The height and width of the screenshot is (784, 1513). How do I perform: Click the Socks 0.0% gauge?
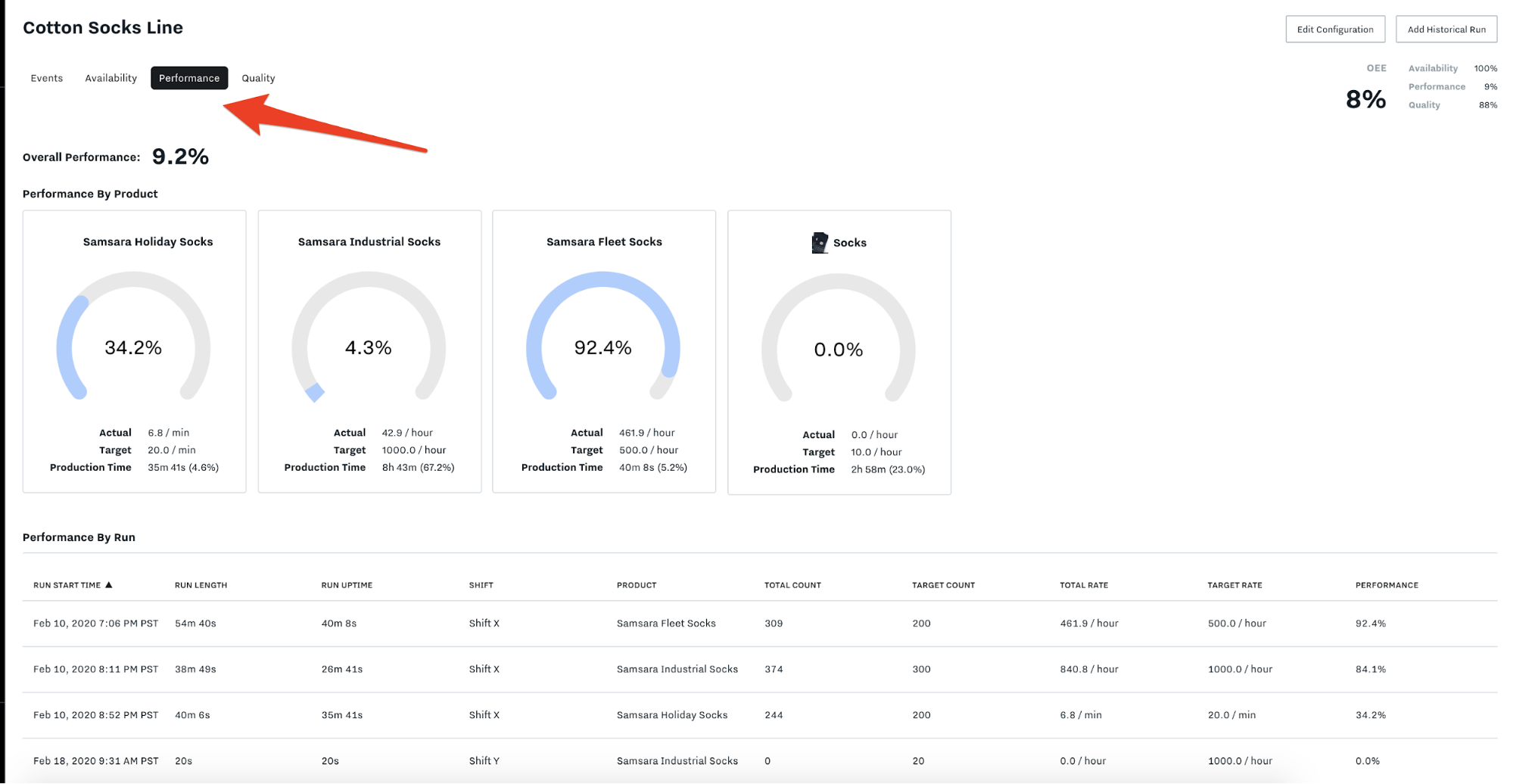click(x=839, y=338)
